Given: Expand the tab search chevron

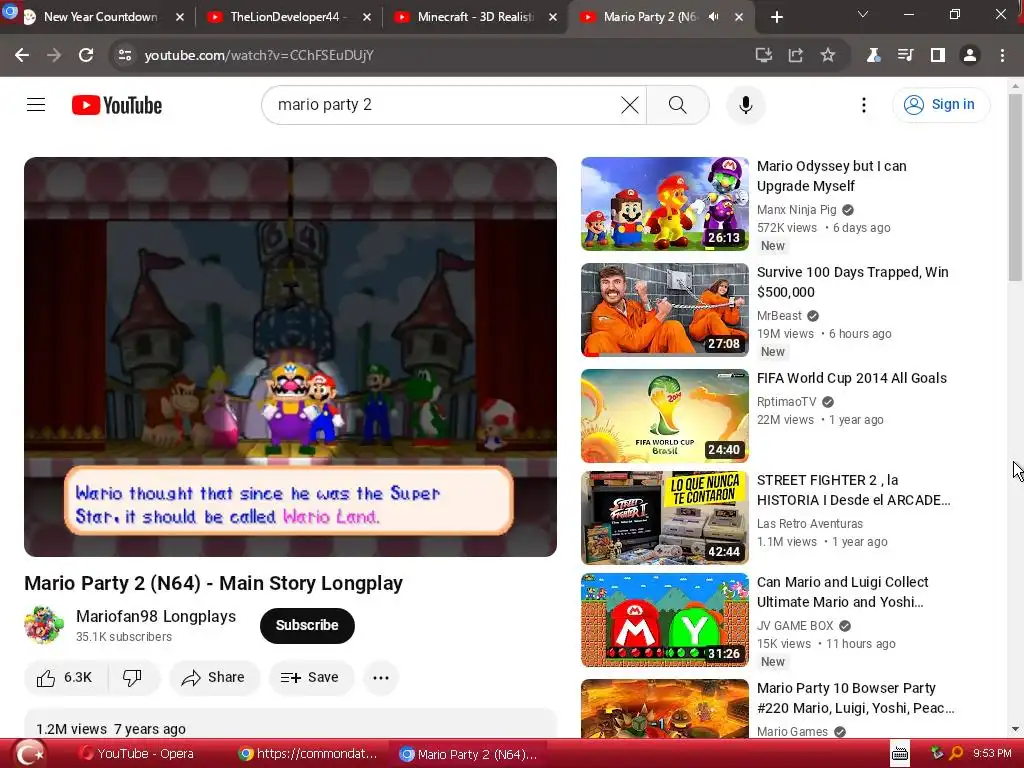Looking at the screenshot, I should pos(863,14).
